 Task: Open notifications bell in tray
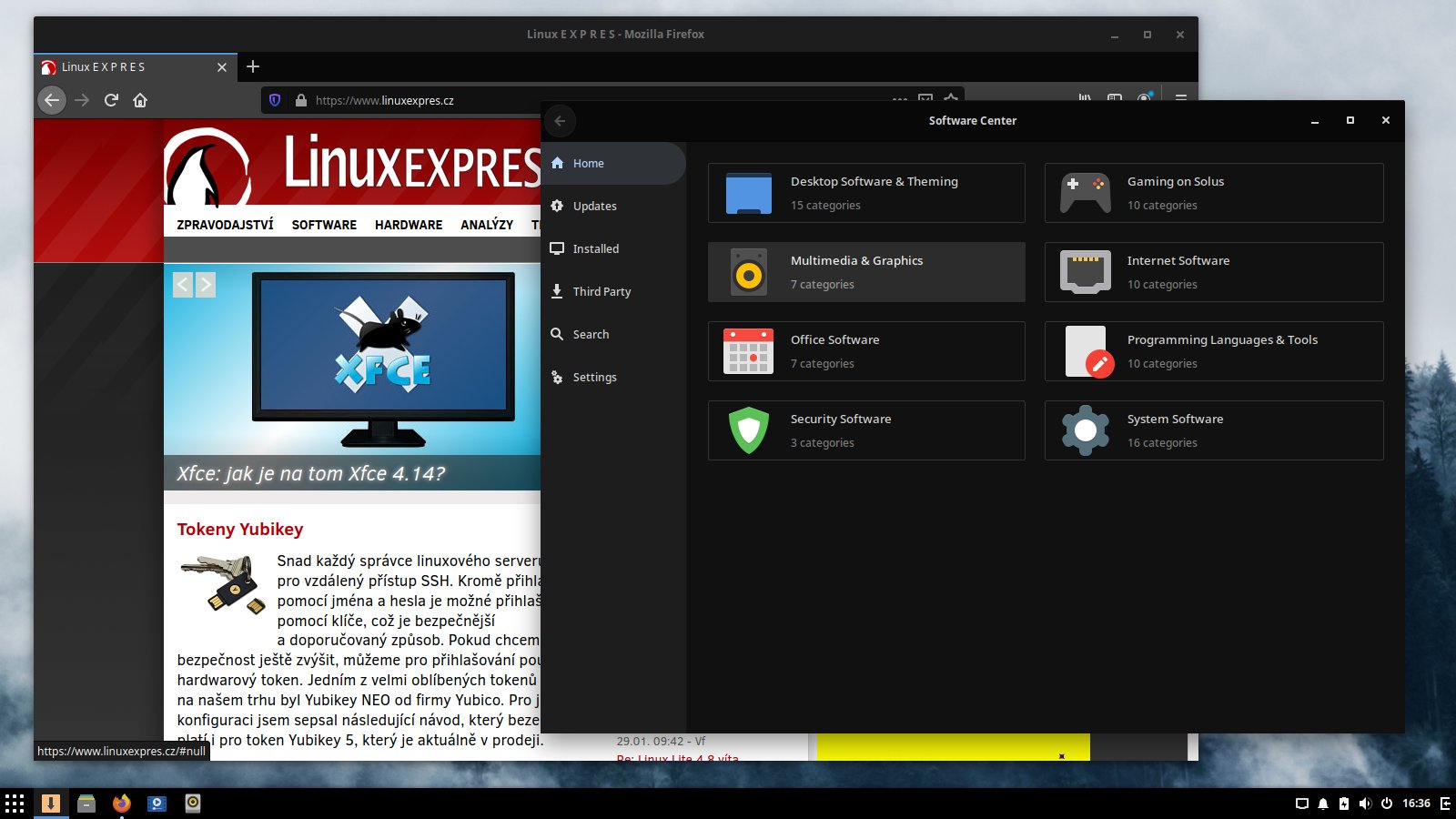1323,804
